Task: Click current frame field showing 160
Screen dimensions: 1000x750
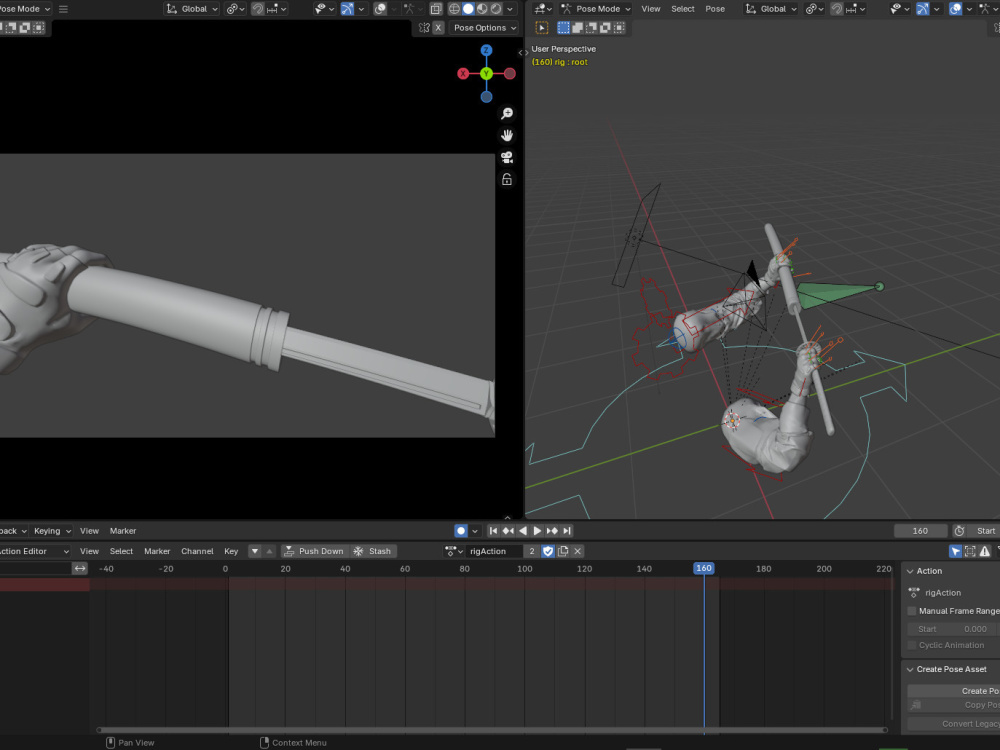Action: 920,531
